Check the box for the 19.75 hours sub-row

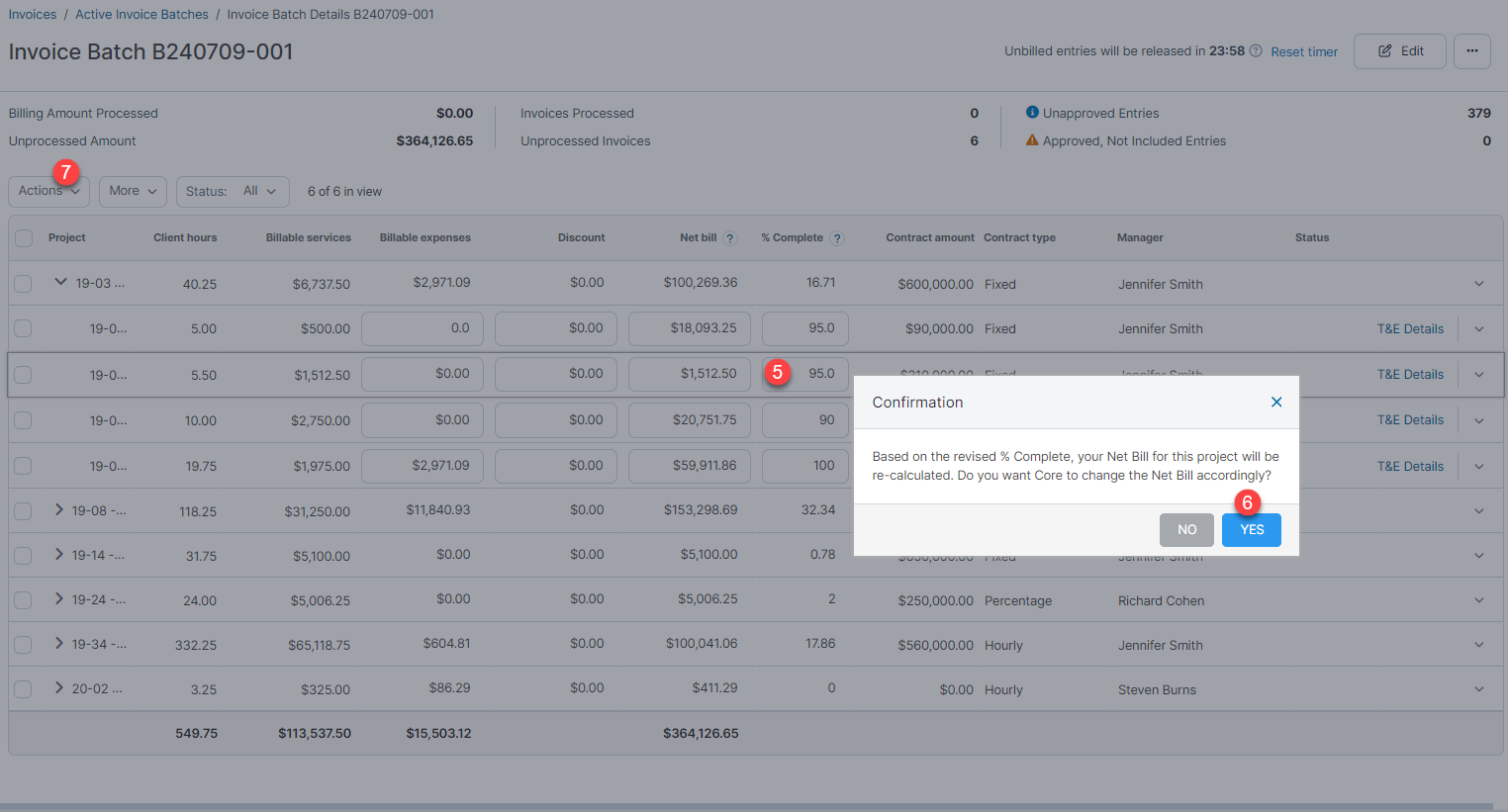23,466
